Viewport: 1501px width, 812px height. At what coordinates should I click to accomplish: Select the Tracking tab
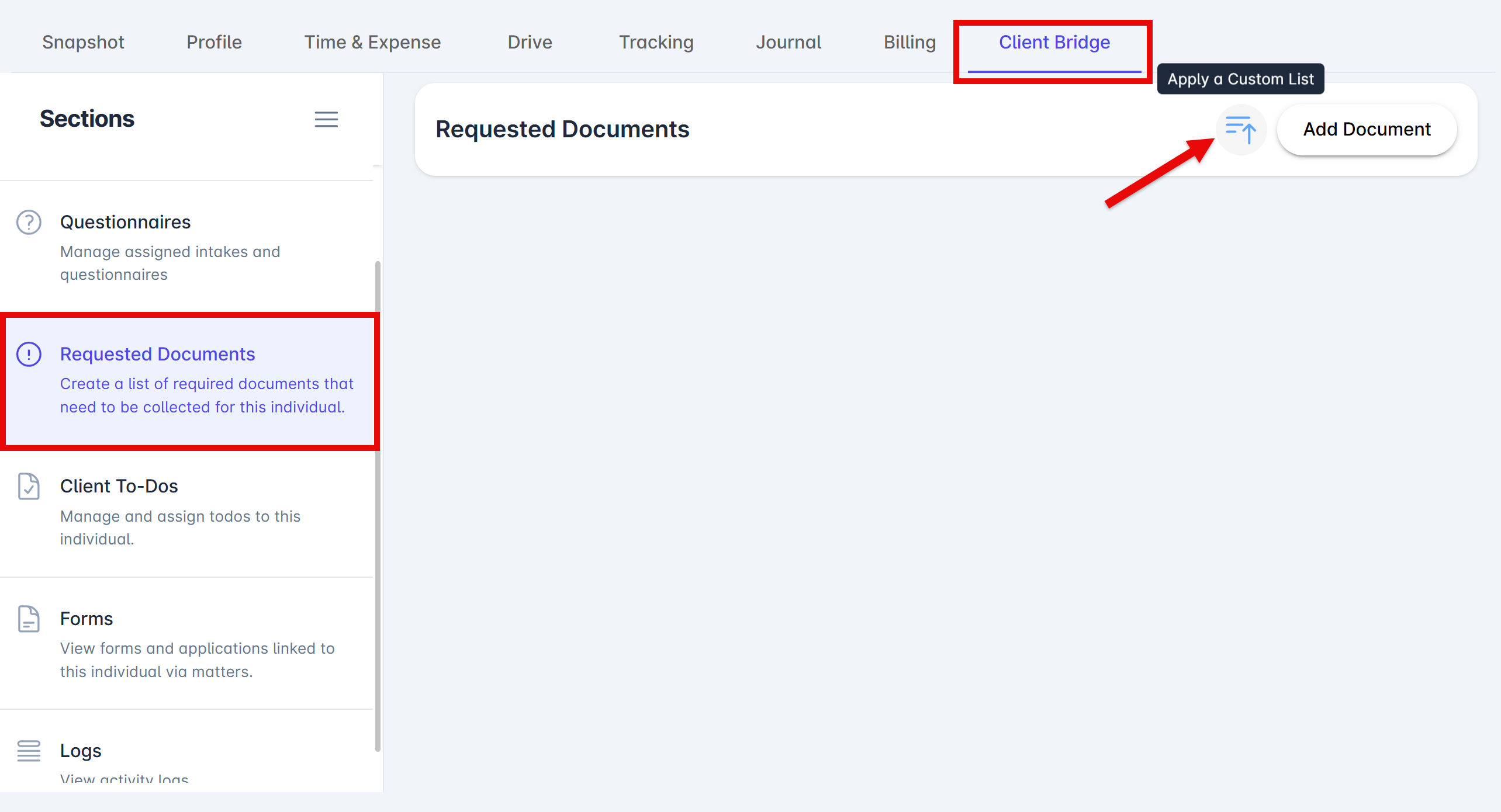click(656, 42)
